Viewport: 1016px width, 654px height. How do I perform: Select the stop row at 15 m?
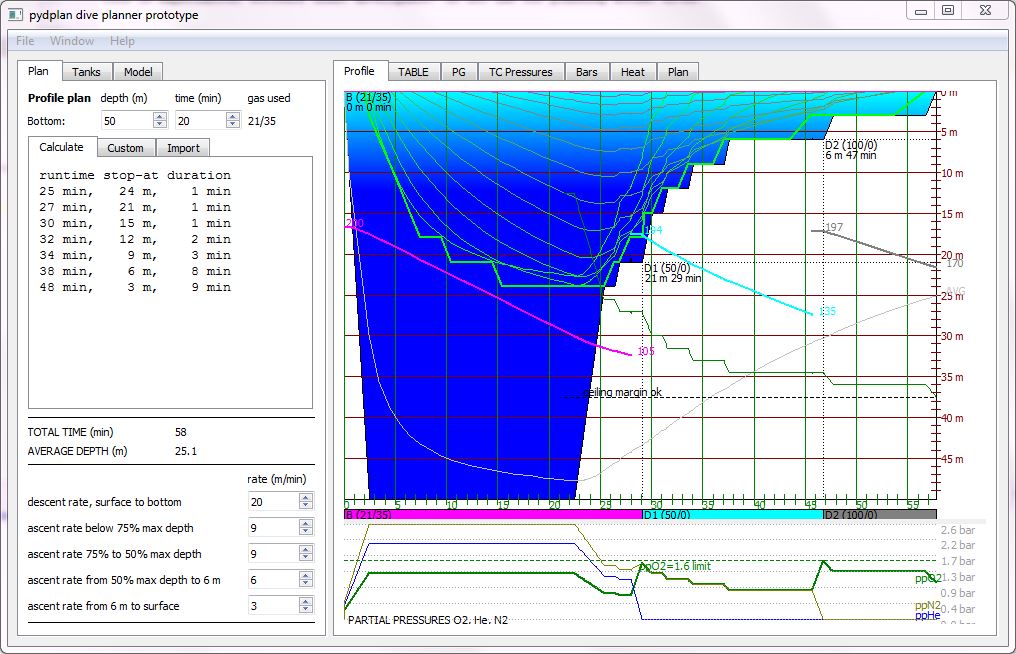point(135,223)
